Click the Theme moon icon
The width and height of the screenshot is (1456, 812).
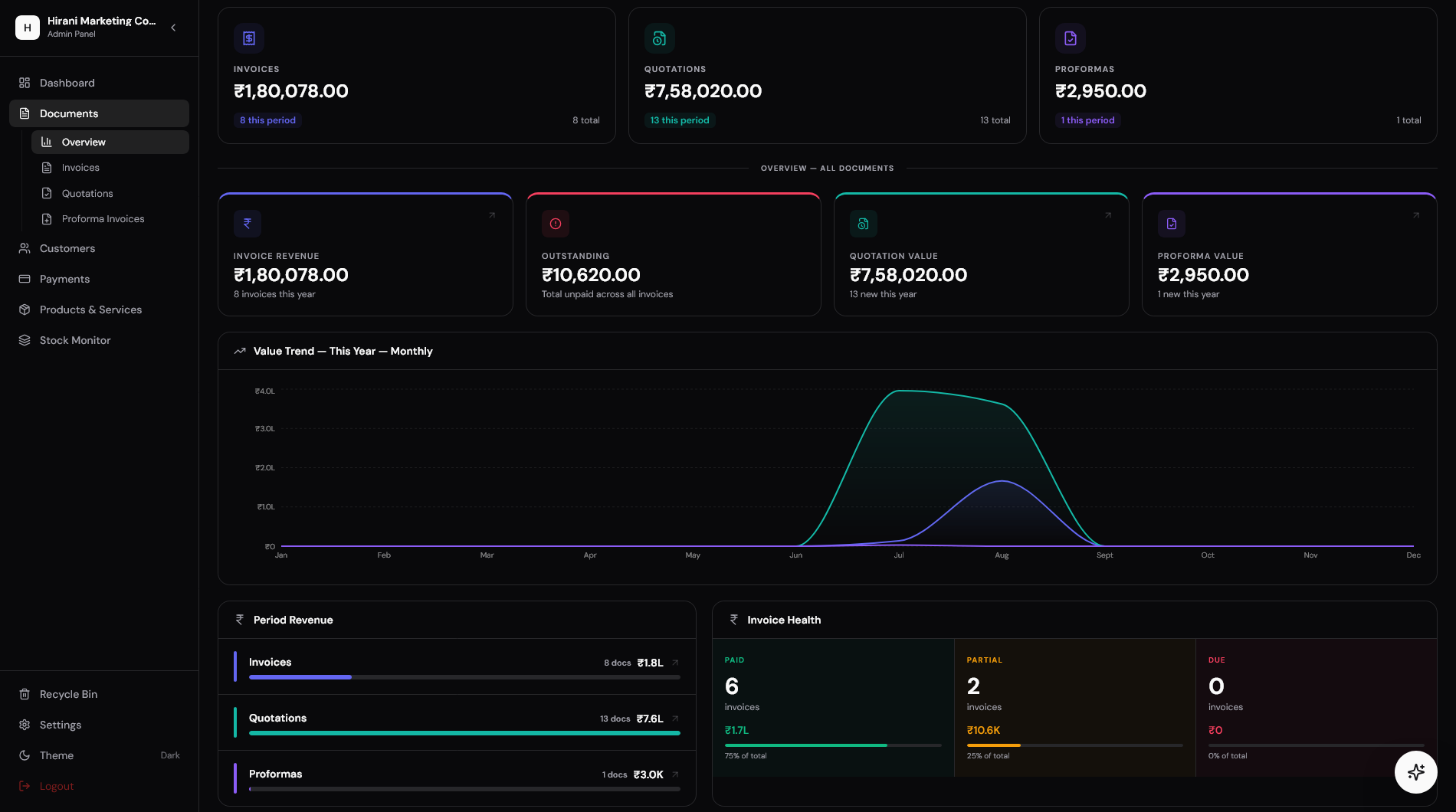tap(25, 755)
